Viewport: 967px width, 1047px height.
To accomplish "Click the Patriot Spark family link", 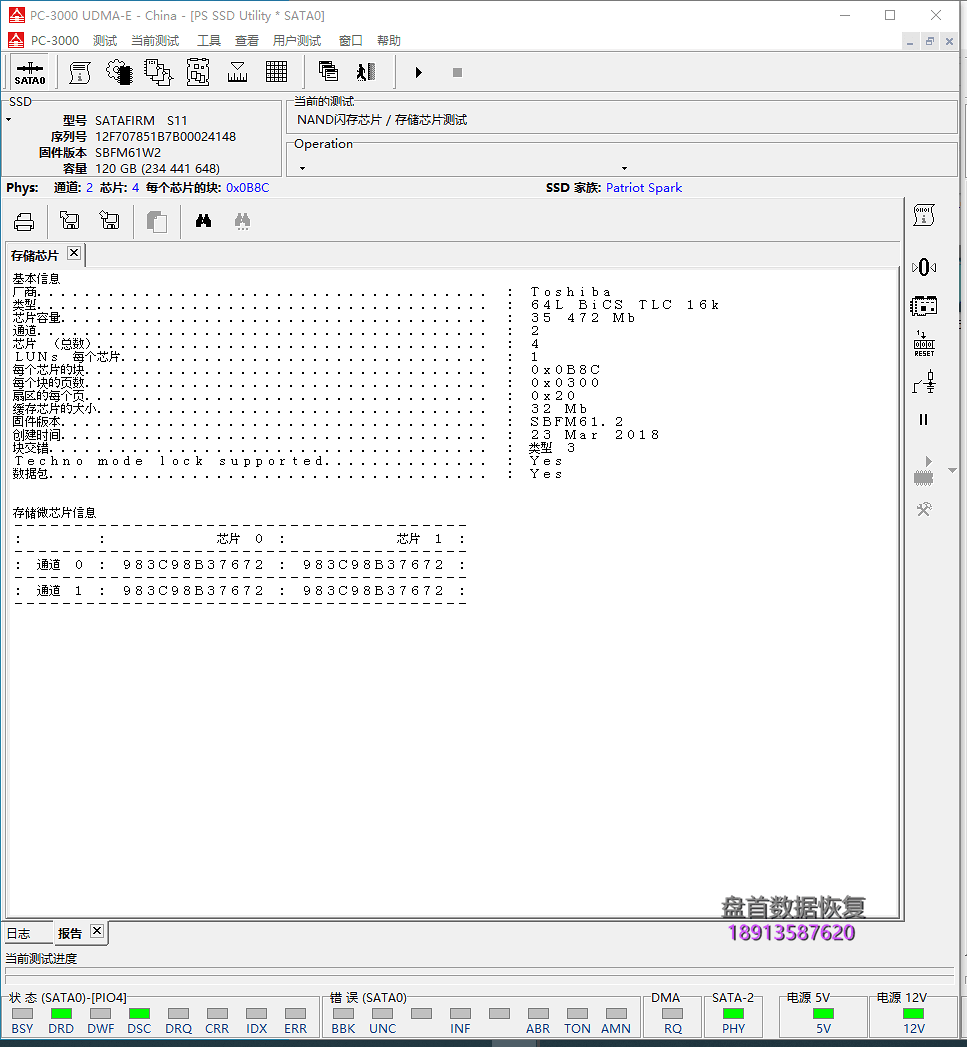I will pyautogui.click(x=644, y=188).
